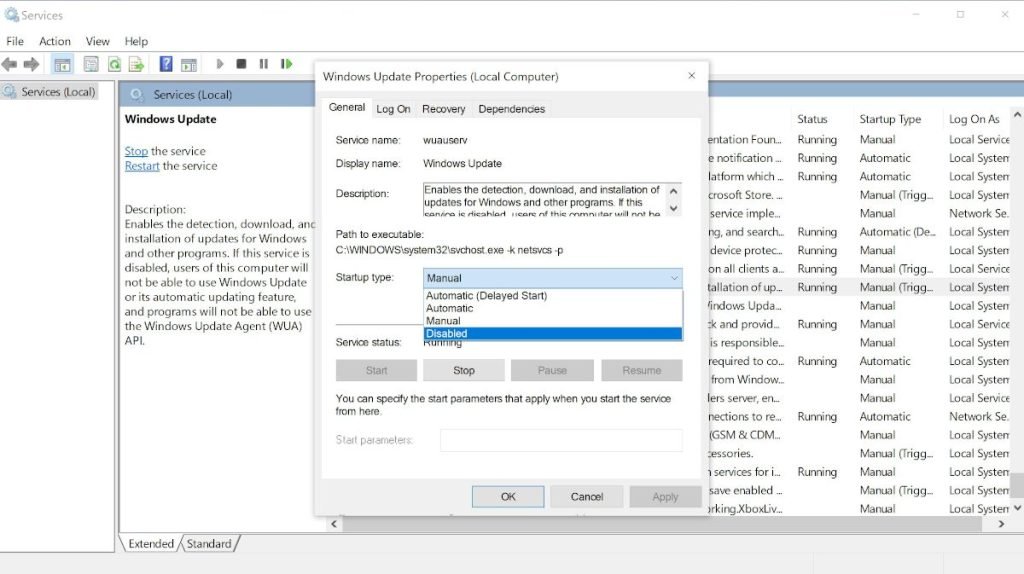Click the vertical scrollbar thumb in the services list
This screenshot has height=574, width=1024.
click(1017, 486)
